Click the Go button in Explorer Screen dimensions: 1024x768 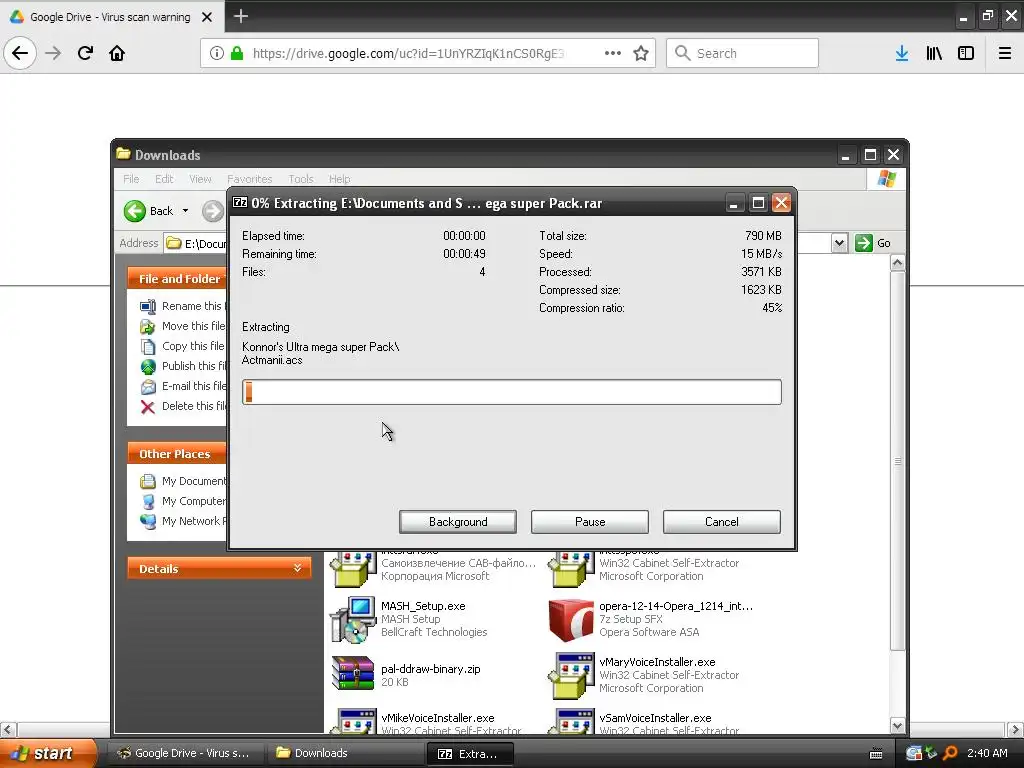pyautogui.click(x=872, y=243)
